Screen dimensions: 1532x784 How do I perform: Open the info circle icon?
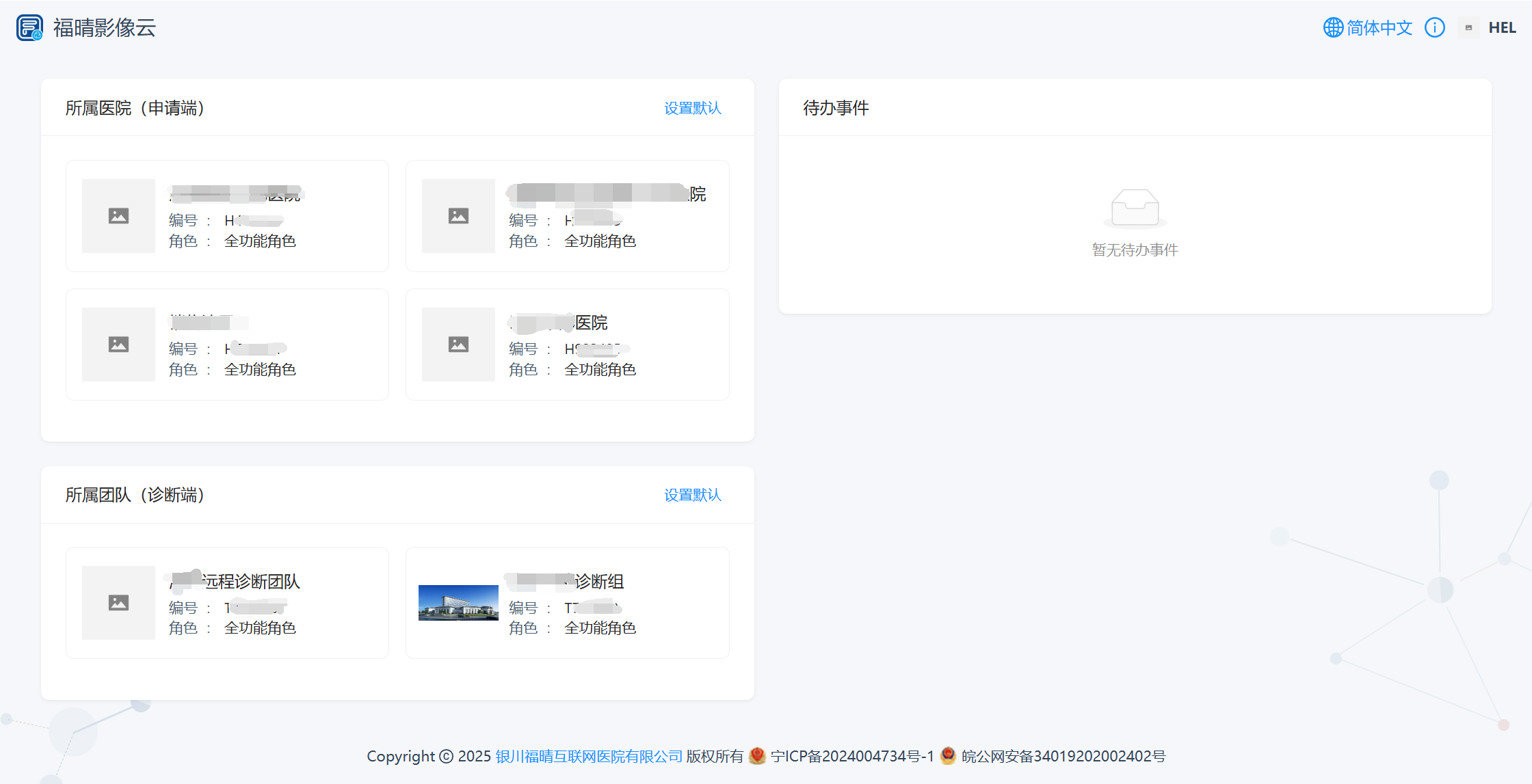(1434, 28)
